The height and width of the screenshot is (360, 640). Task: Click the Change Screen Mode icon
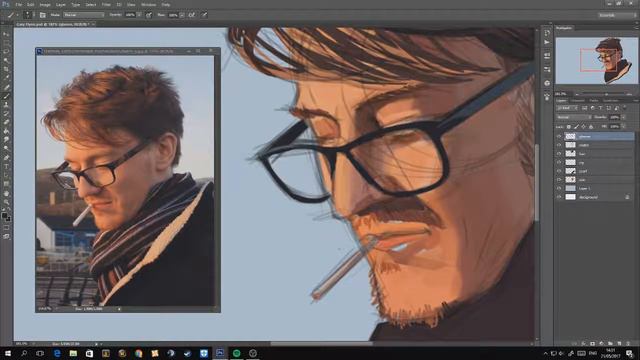[6, 236]
